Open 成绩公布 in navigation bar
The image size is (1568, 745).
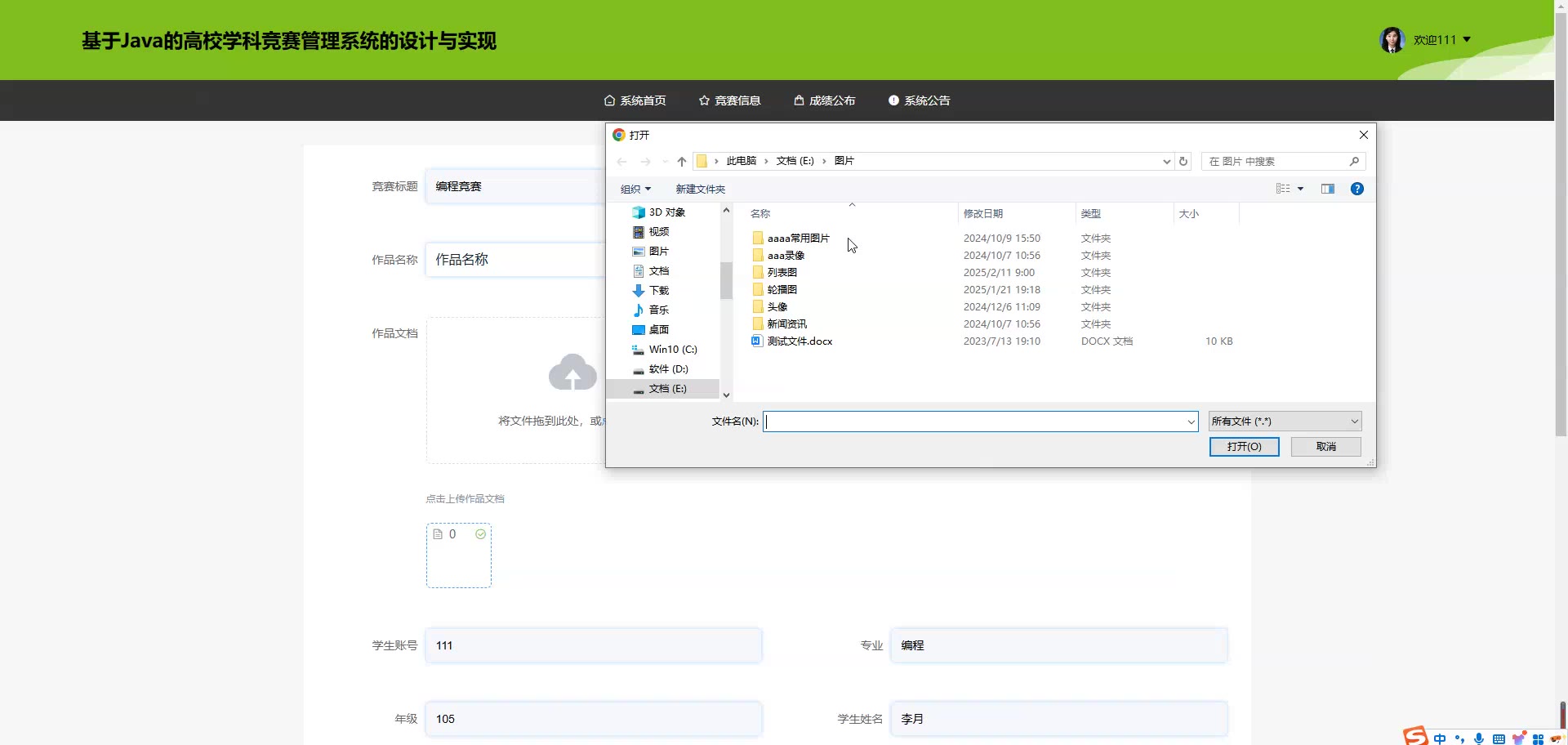(824, 100)
